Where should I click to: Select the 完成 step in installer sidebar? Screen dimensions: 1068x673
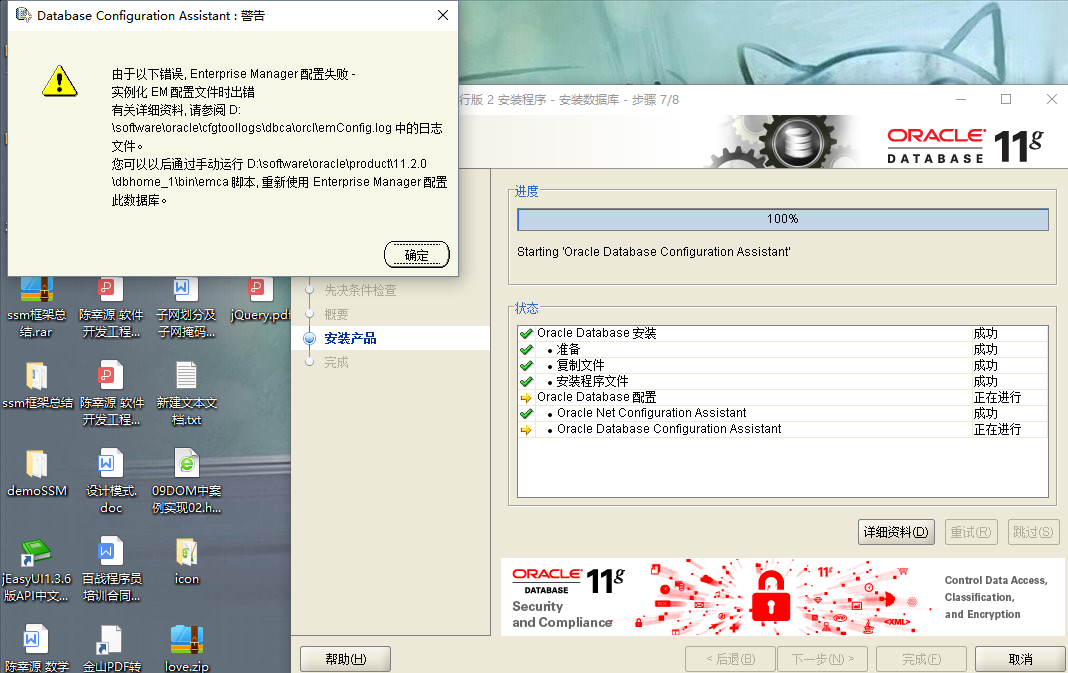click(x=336, y=362)
